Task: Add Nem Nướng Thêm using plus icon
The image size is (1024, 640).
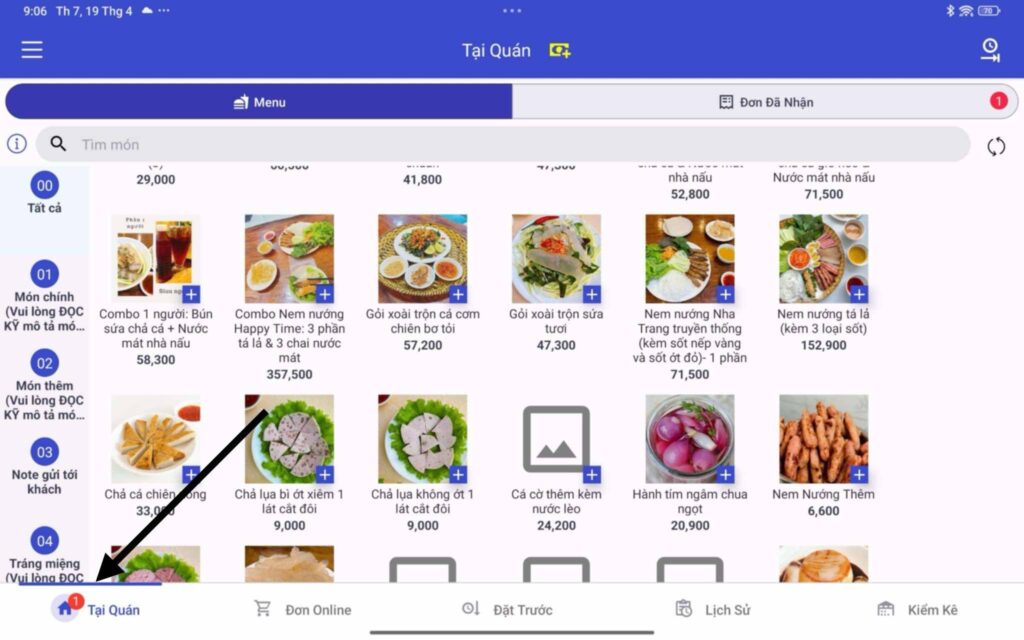Action: tap(859, 475)
